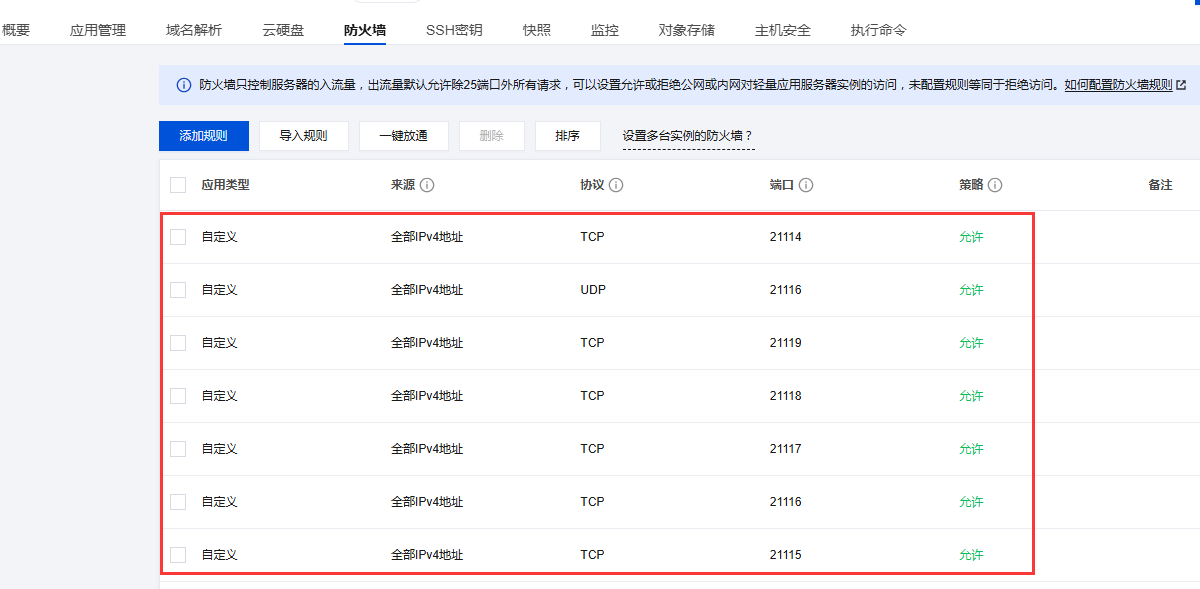Select the UDP port 21116 rule checkbox

pyautogui.click(x=178, y=290)
